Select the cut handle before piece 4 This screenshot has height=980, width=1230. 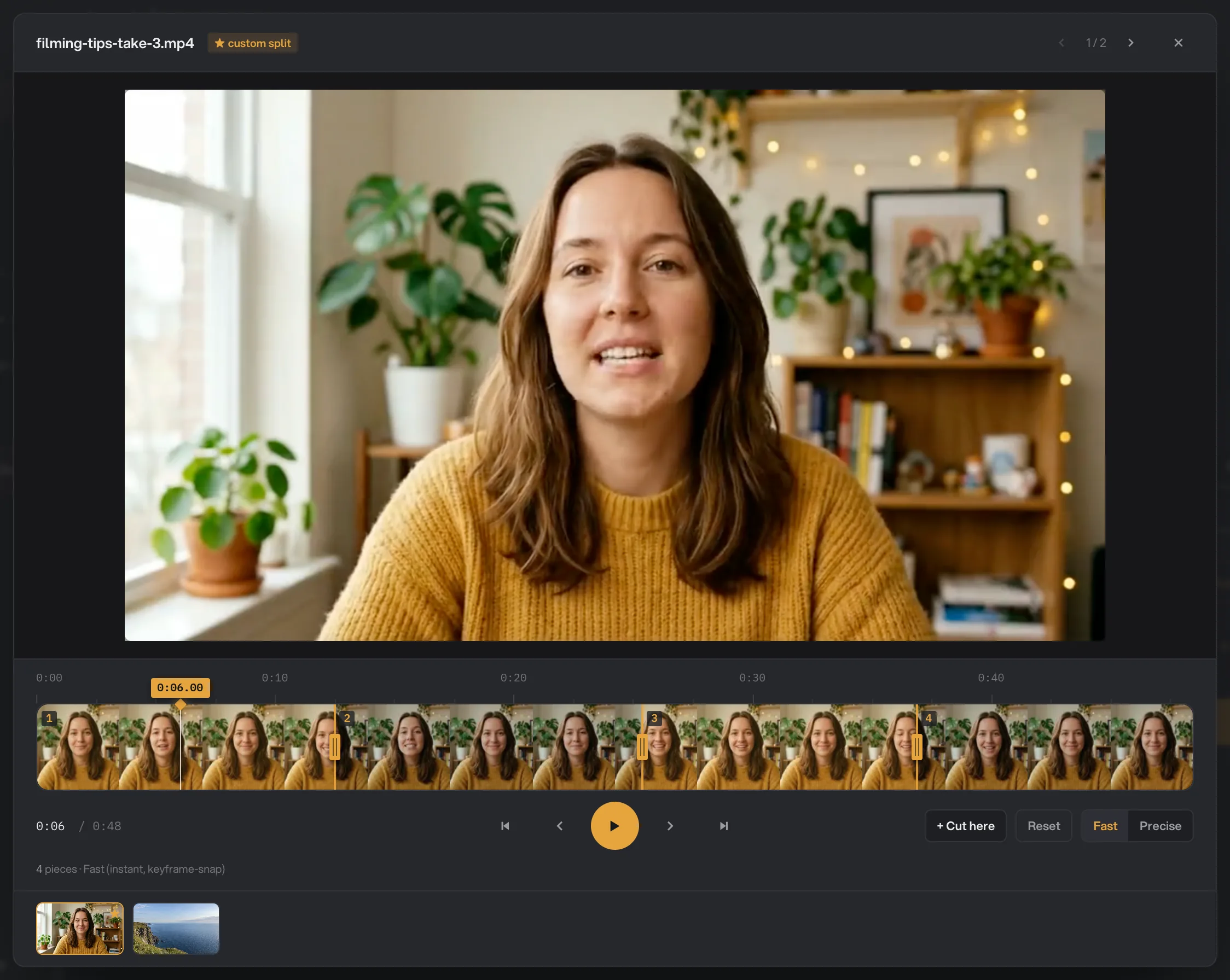pyautogui.click(x=917, y=747)
